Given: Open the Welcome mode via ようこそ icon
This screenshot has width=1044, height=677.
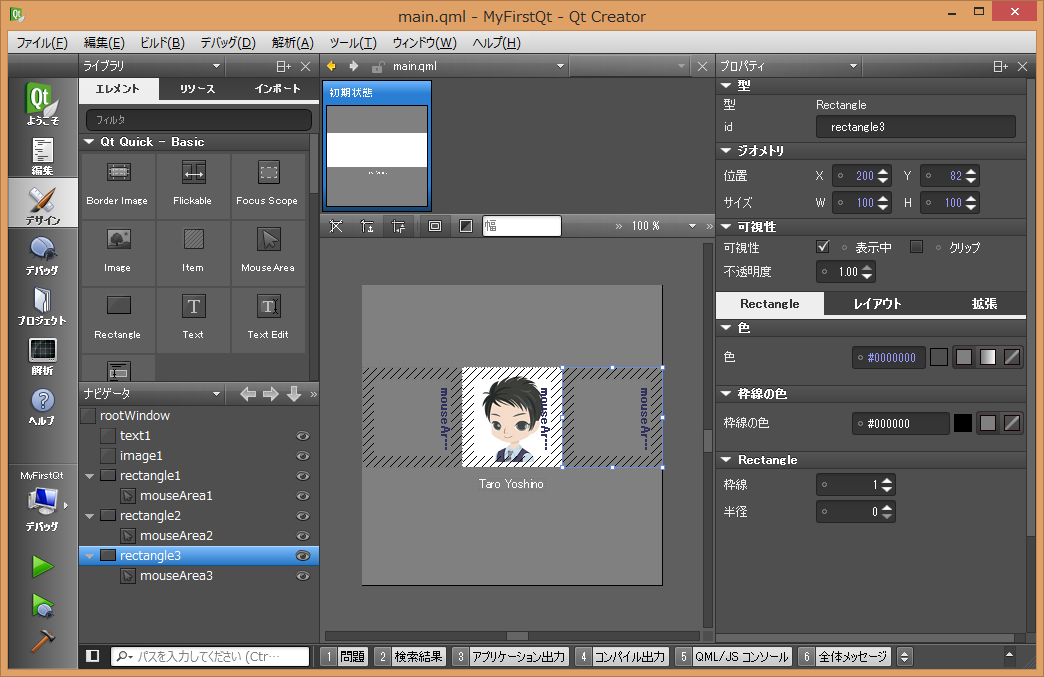Looking at the screenshot, I should [x=41, y=103].
